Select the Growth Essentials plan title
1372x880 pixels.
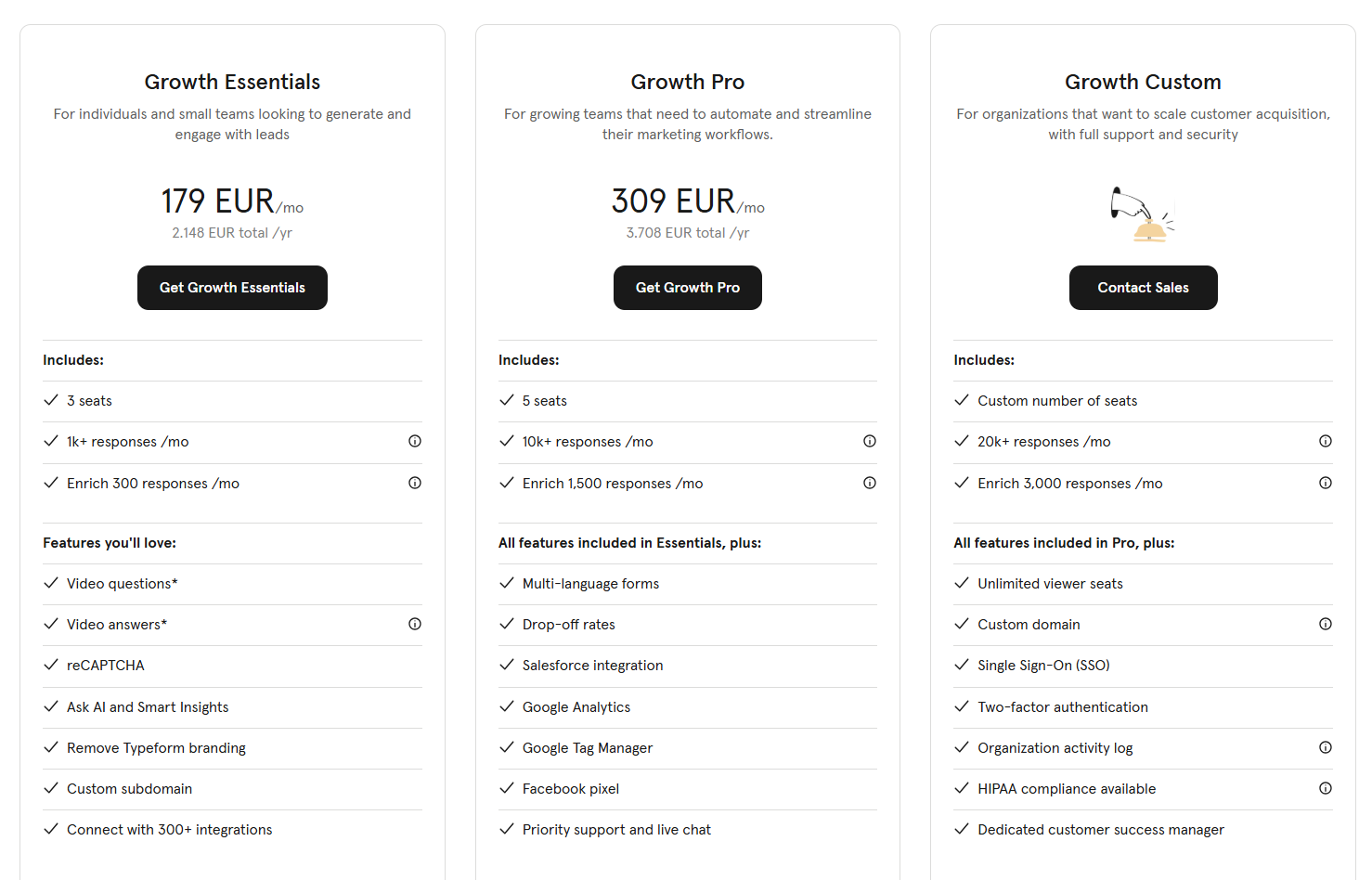pos(232,82)
